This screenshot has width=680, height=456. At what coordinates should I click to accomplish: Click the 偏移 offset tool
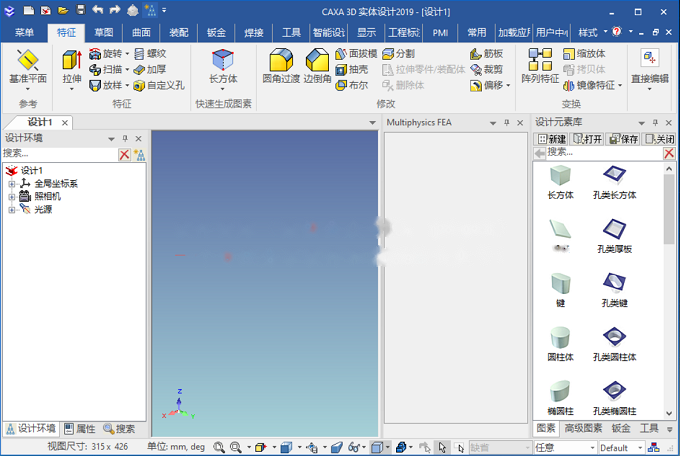coord(487,85)
